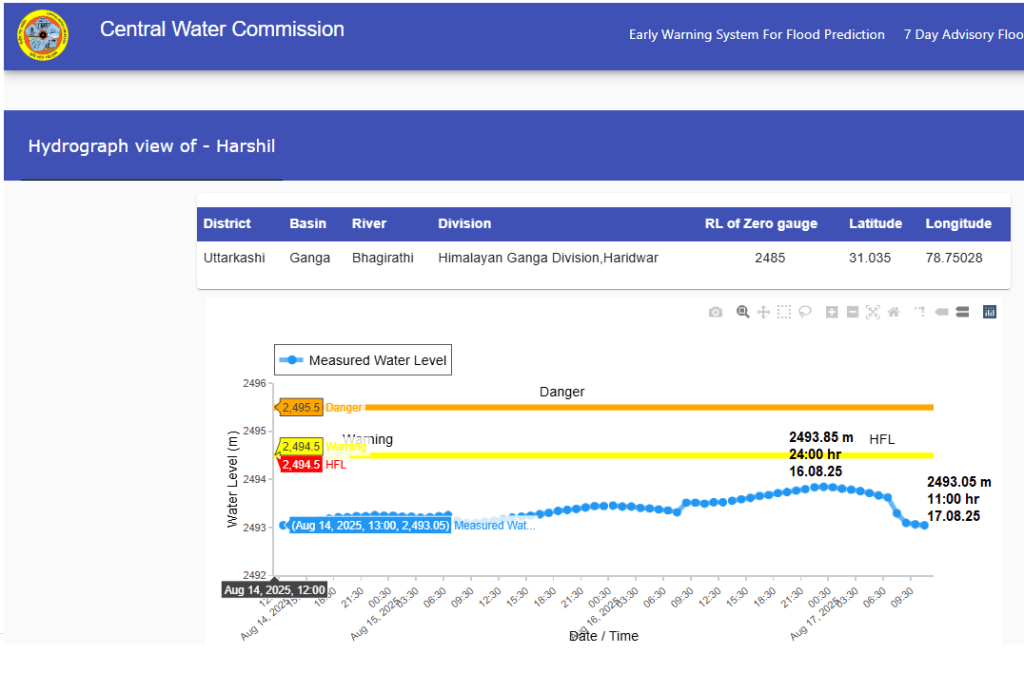Click the peak data point labeled 2493.85 m
This screenshot has width=1024, height=673.
(x=821, y=487)
